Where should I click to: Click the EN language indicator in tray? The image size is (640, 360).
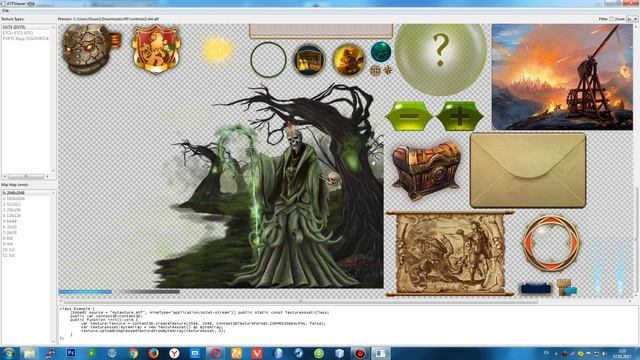point(546,353)
